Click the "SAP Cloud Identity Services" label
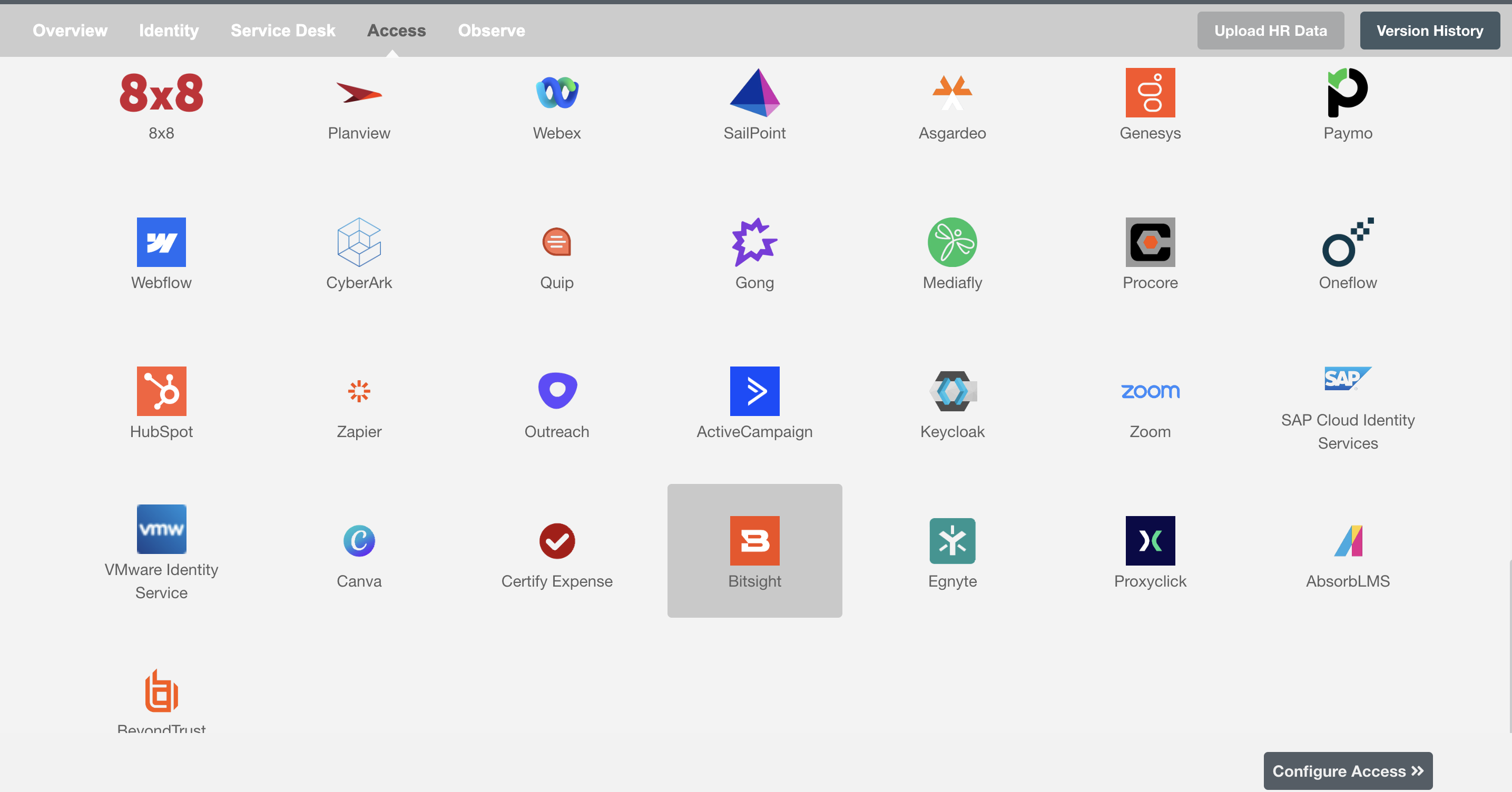This screenshot has width=1512, height=792. [x=1348, y=432]
